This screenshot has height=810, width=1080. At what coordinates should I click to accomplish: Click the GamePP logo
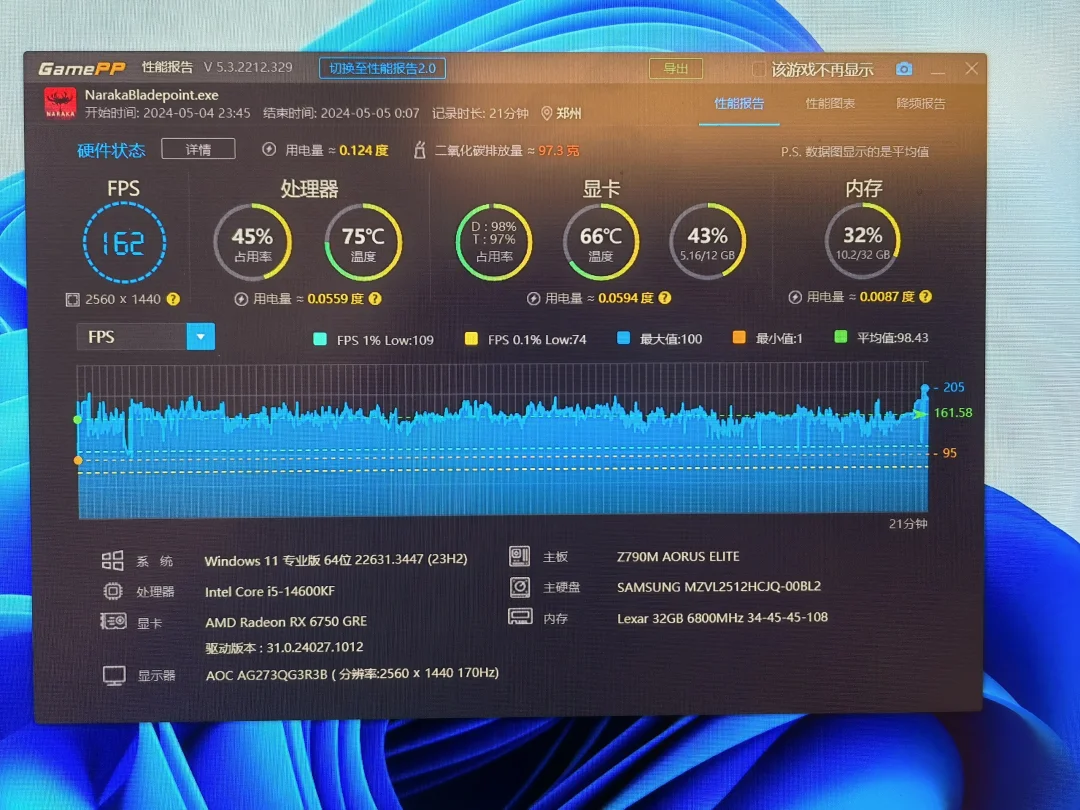(82, 68)
